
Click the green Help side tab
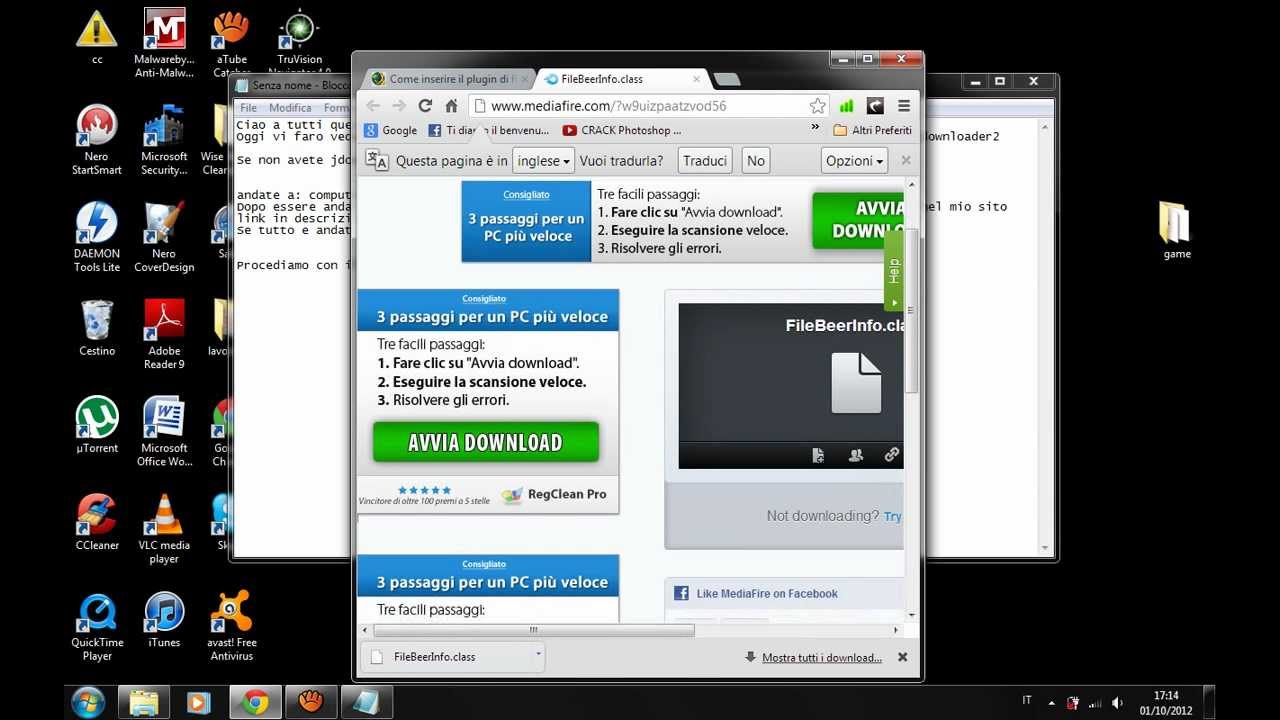pyautogui.click(x=894, y=271)
